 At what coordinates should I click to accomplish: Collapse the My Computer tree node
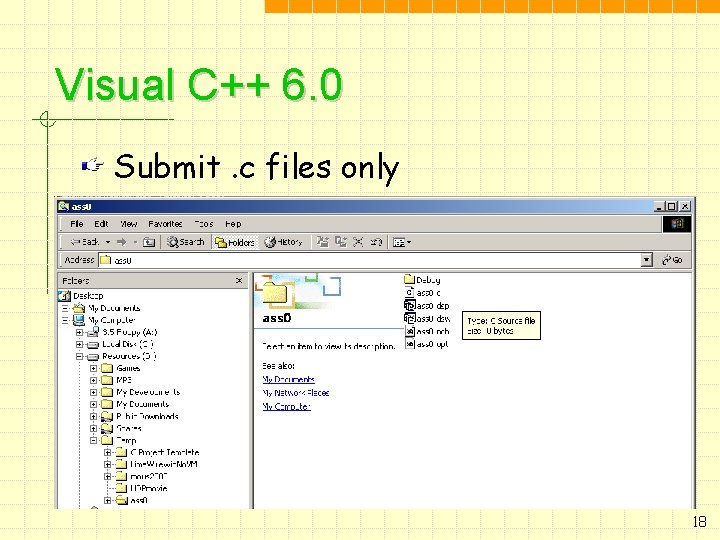[65, 320]
